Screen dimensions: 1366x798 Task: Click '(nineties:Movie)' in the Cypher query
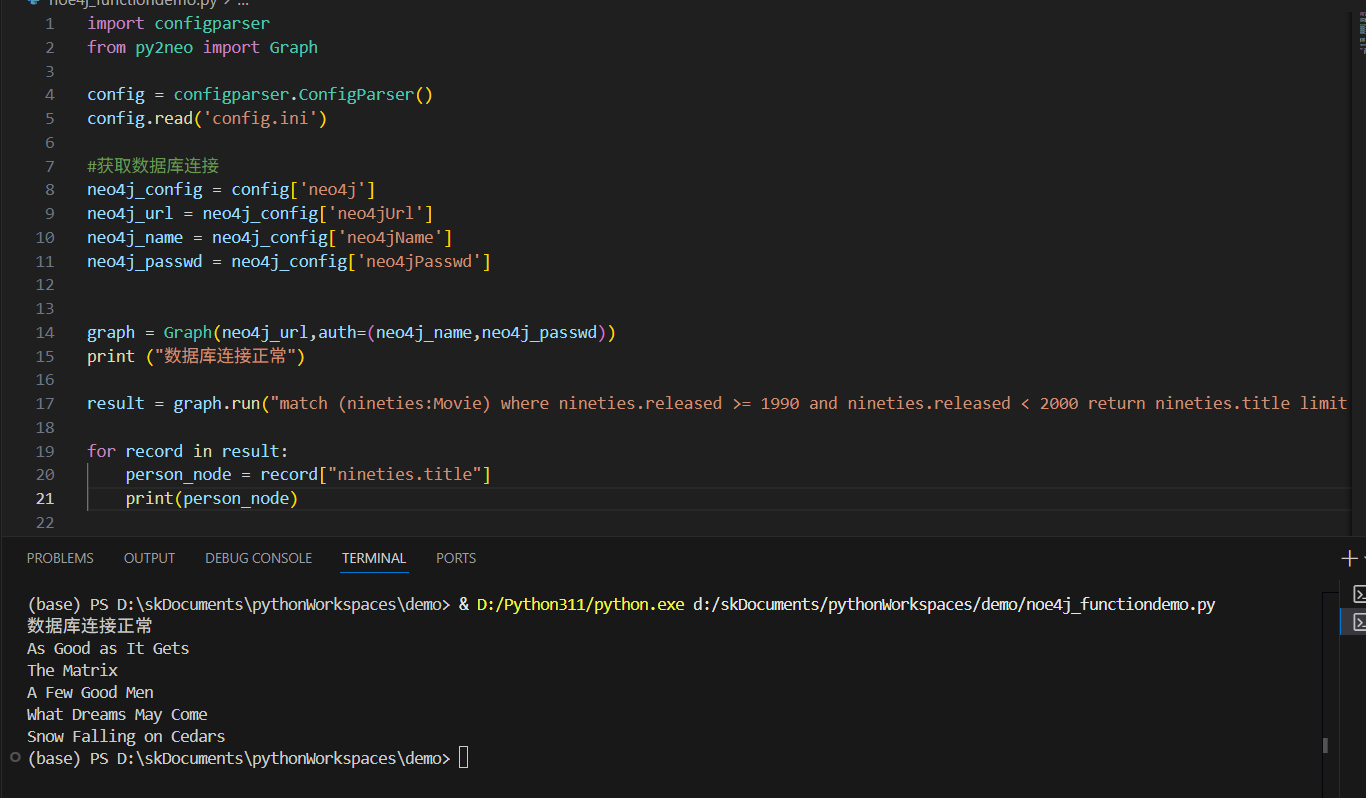coord(414,403)
